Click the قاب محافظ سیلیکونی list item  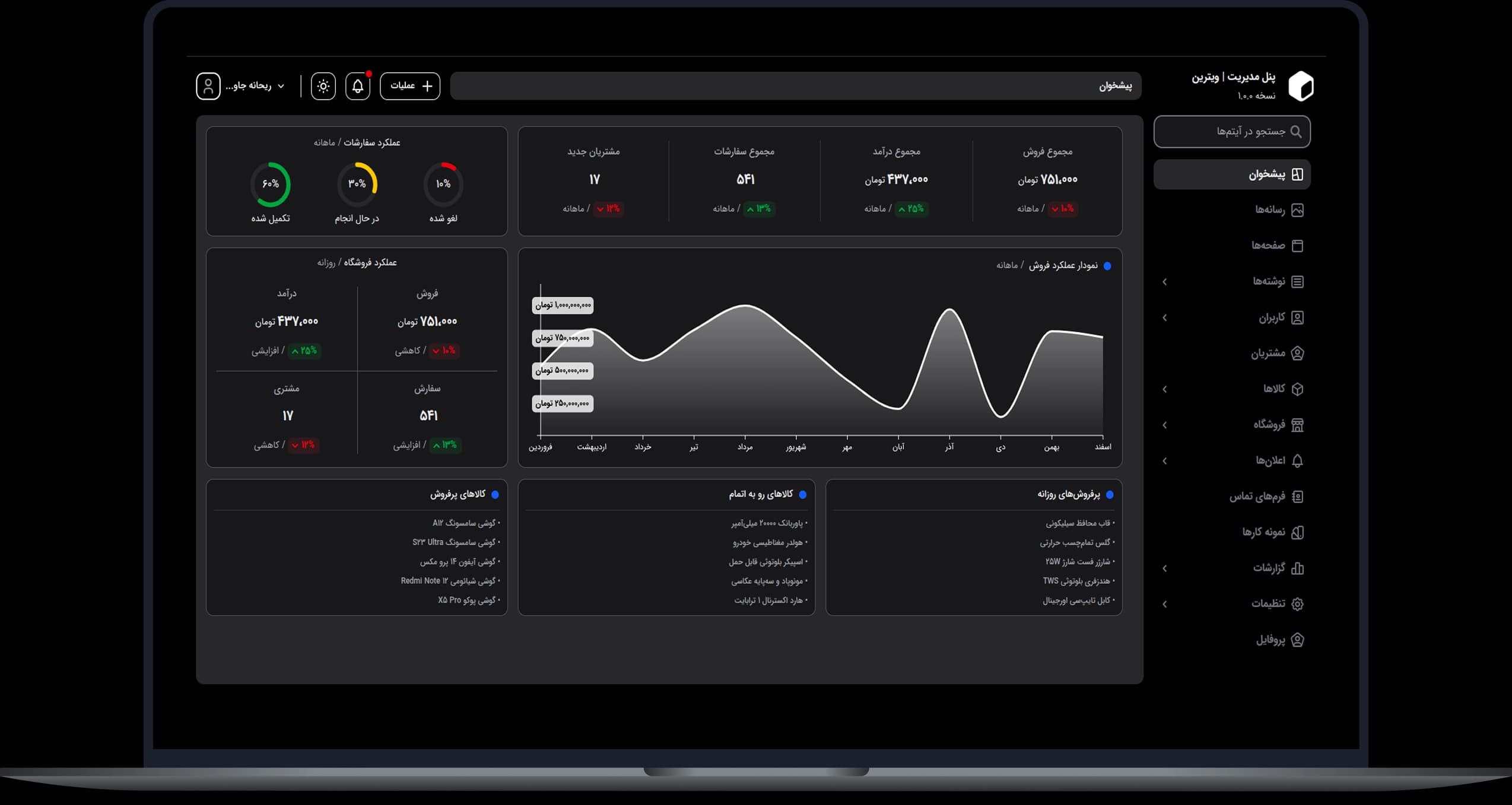click(x=1080, y=523)
